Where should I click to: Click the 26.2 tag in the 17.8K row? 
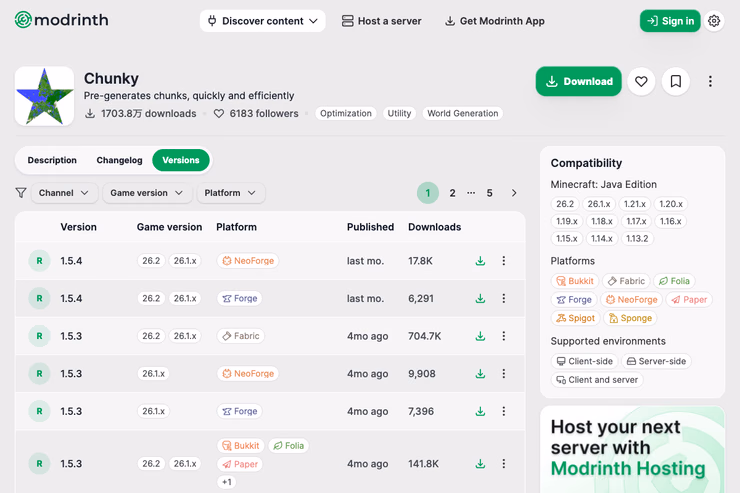151,261
